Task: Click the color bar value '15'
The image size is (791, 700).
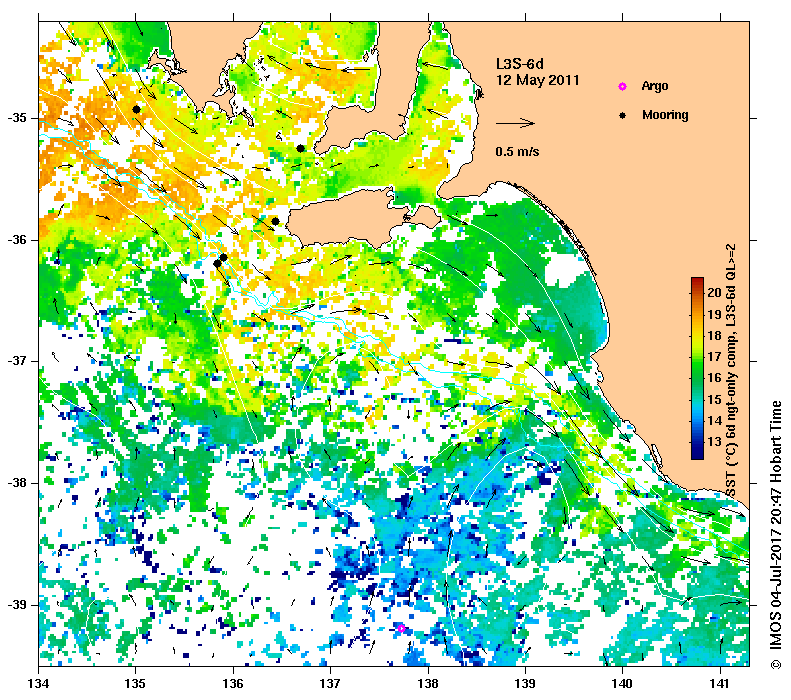Action: (x=714, y=399)
